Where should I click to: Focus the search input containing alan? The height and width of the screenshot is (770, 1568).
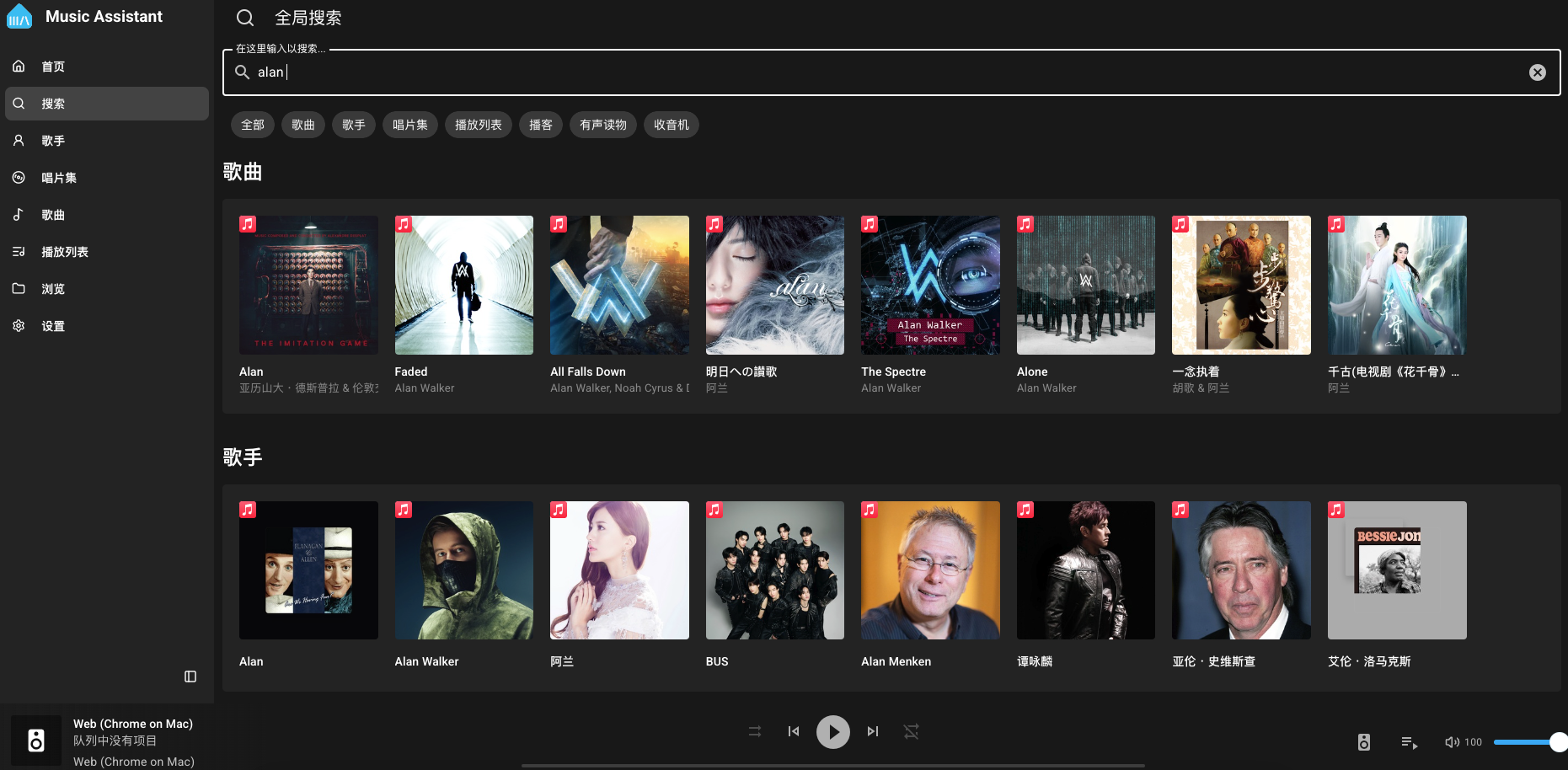[891, 72]
